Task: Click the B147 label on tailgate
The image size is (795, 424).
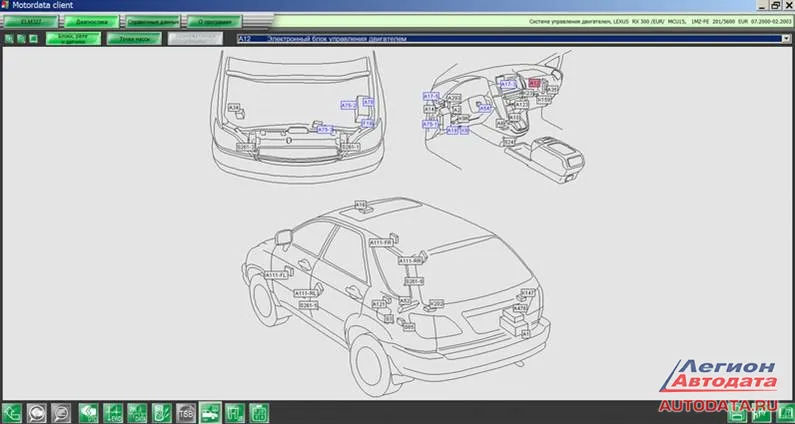Action: [x=527, y=293]
